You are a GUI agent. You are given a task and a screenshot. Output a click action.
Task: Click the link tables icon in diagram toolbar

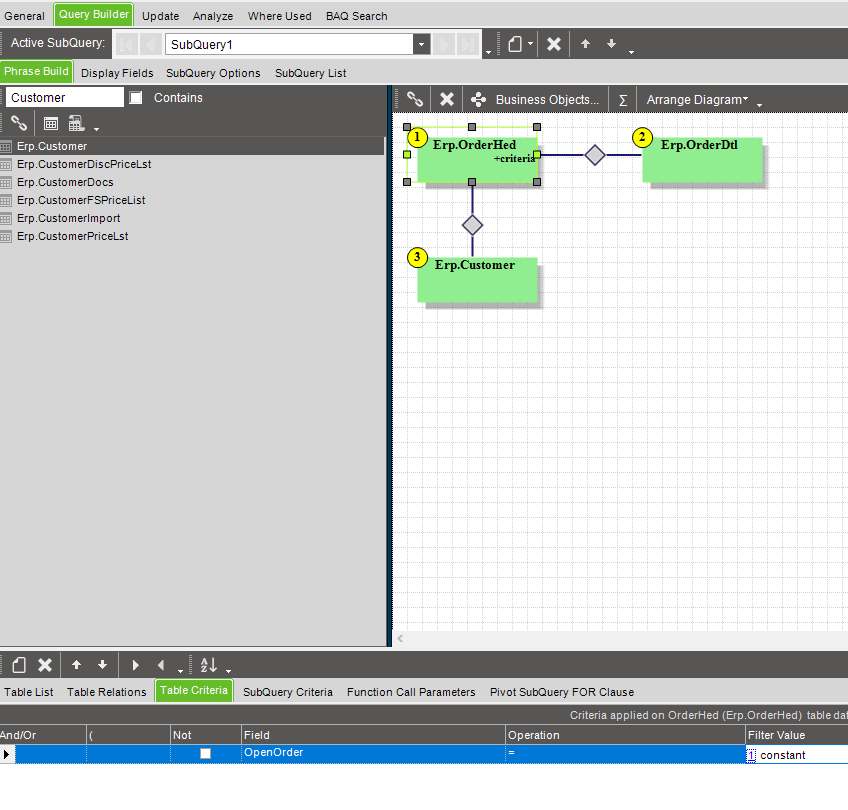pos(415,99)
